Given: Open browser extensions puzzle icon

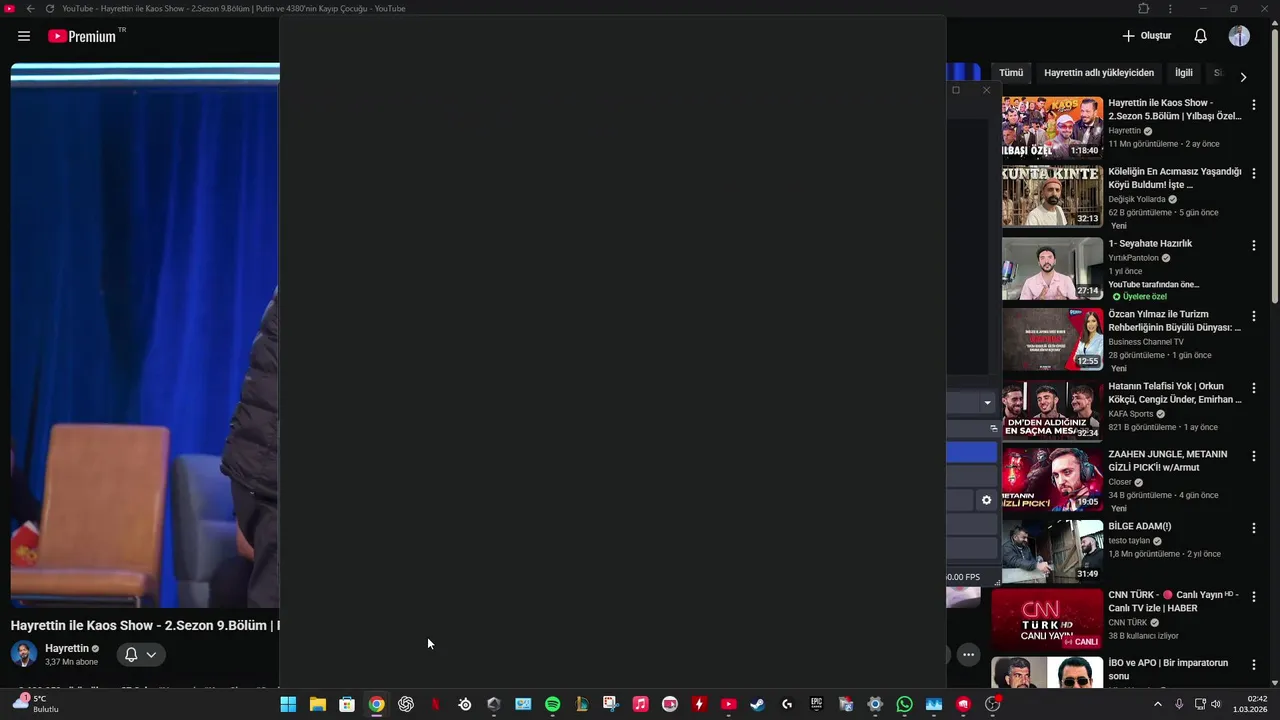Looking at the screenshot, I should pos(1144,8).
